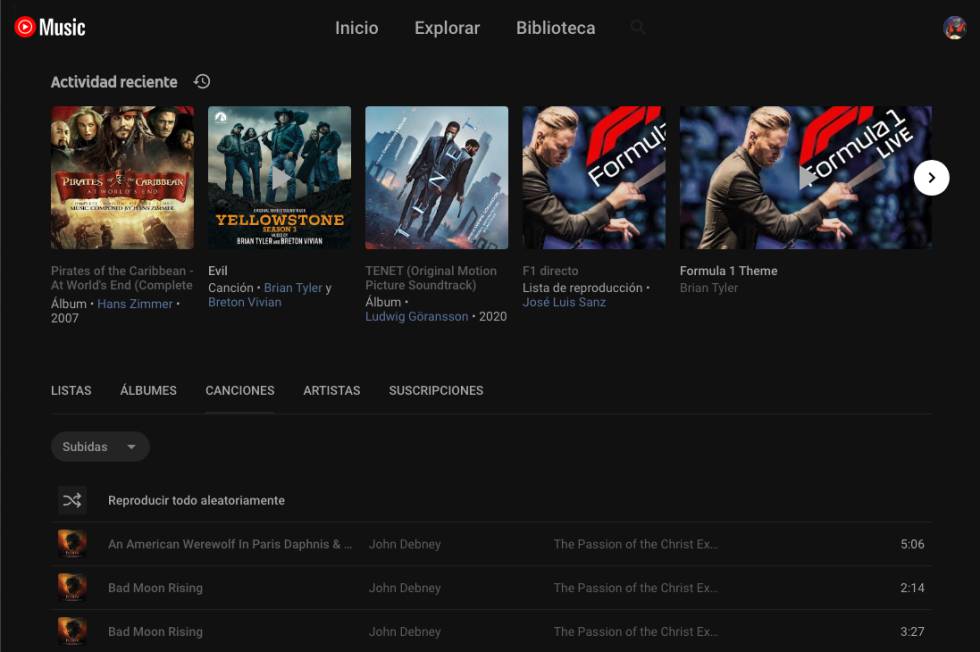This screenshot has height=652, width=980.
Task: Open the TENET soundtrack cover
Action: coord(437,178)
